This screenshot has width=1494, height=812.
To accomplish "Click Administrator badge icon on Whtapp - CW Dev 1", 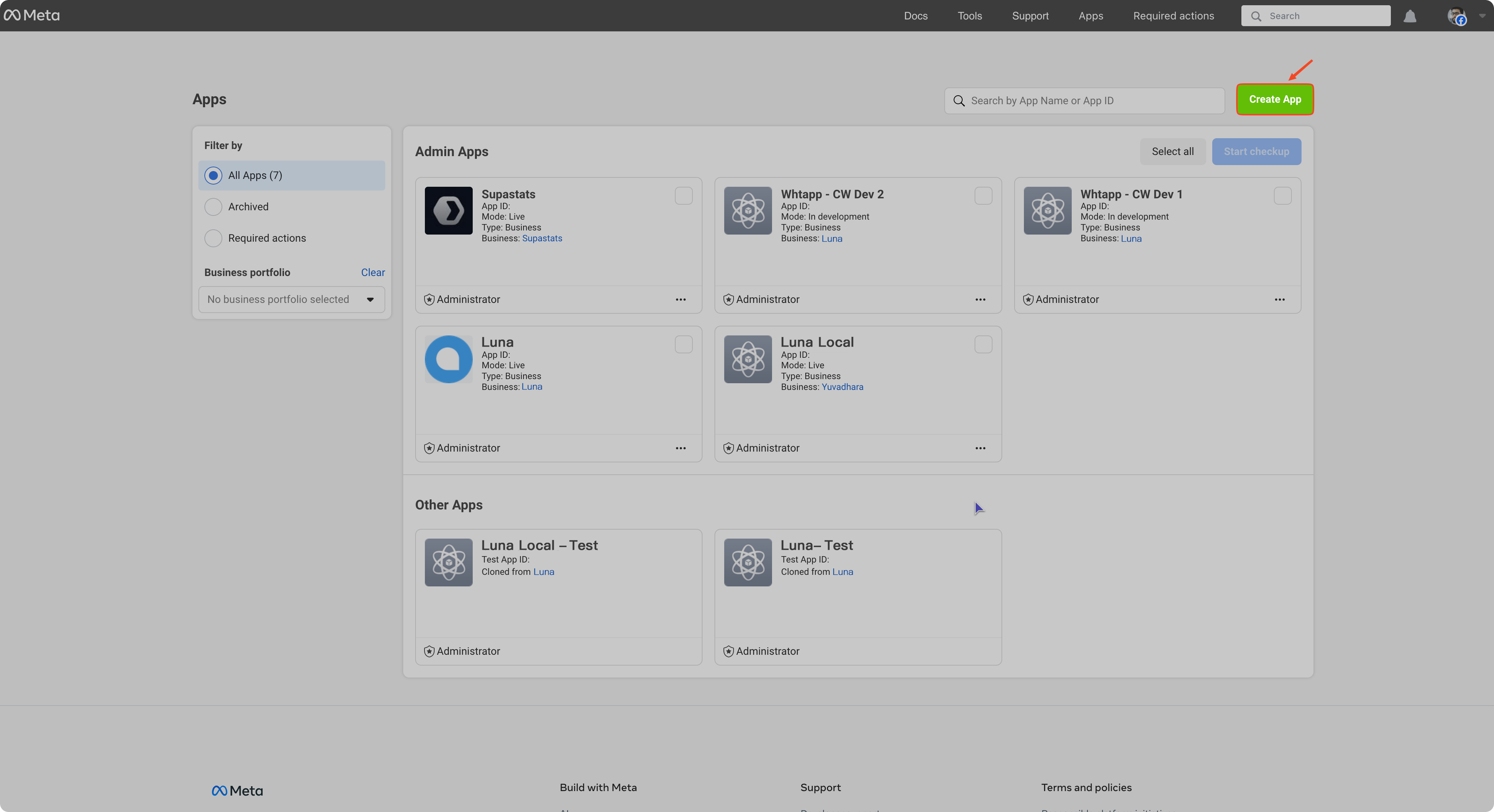I will [x=1028, y=300].
